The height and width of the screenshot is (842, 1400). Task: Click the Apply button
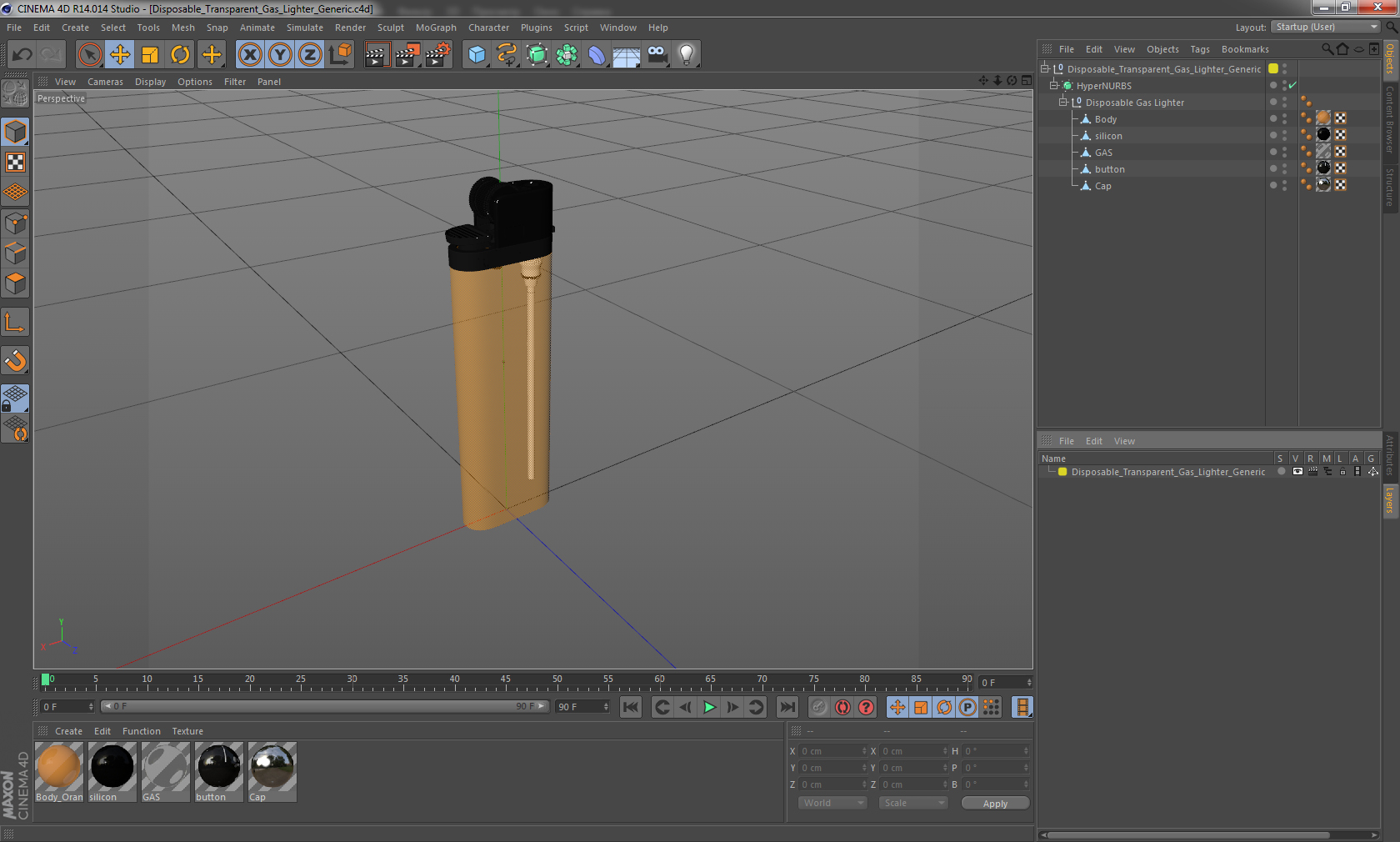[995, 804]
